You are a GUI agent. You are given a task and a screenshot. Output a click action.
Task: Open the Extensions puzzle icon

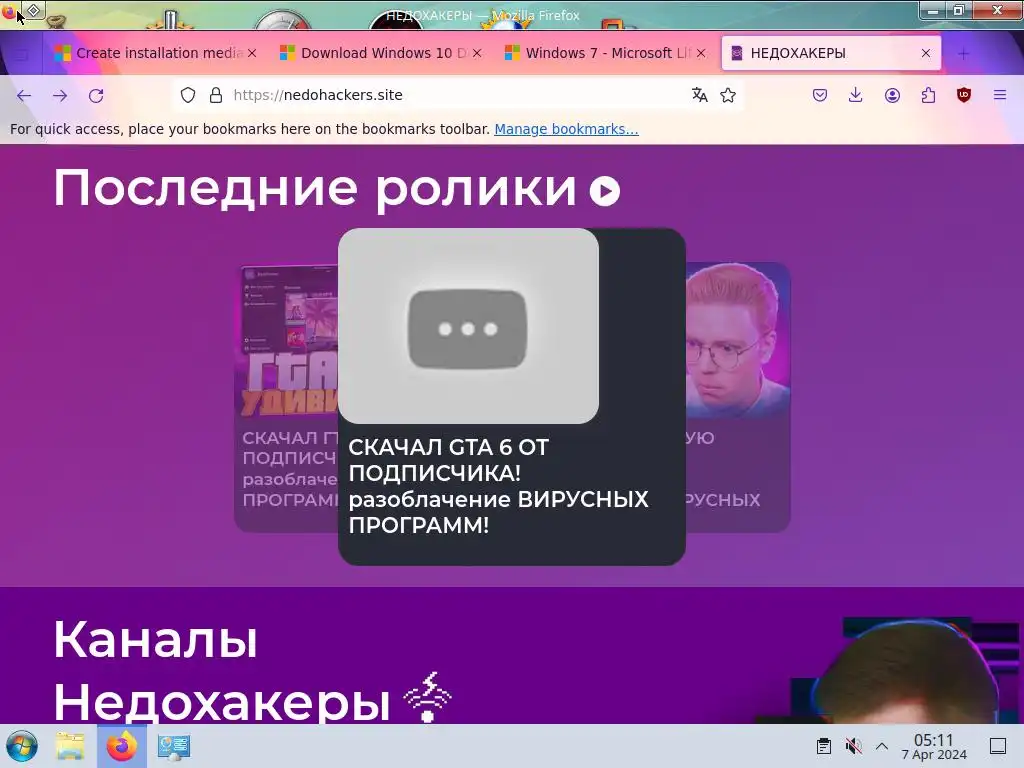click(x=928, y=95)
